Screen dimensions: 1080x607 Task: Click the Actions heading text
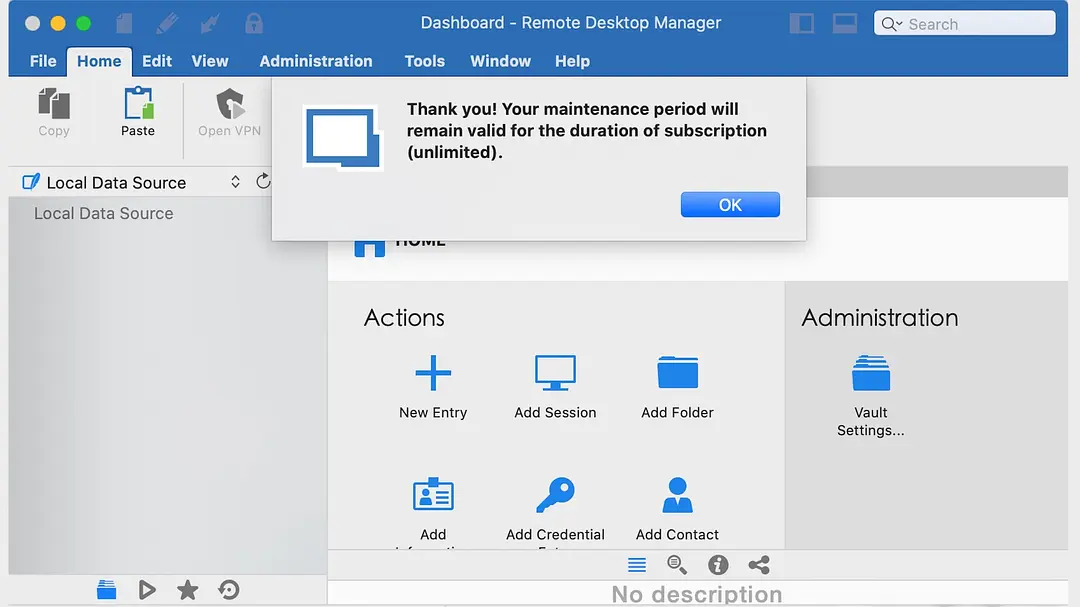coord(404,318)
